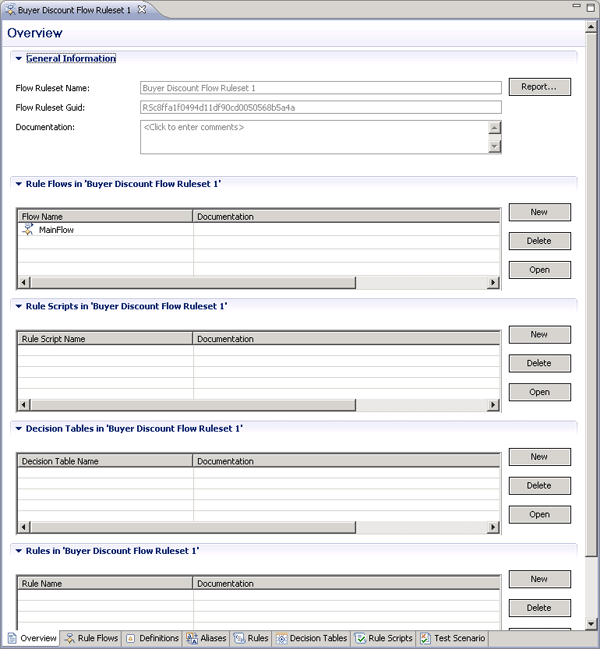Click Delete in the Decision Tables section
Viewport: 600px width, 649px height.
(x=539, y=485)
